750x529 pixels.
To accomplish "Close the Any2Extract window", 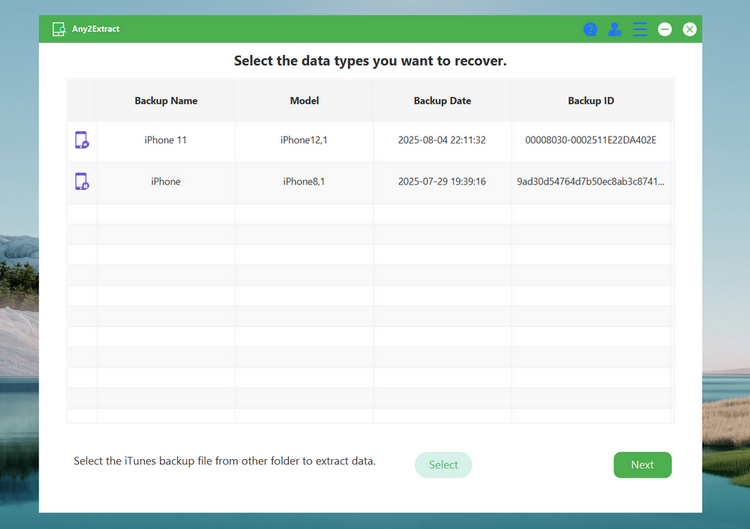I will pyautogui.click(x=690, y=29).
